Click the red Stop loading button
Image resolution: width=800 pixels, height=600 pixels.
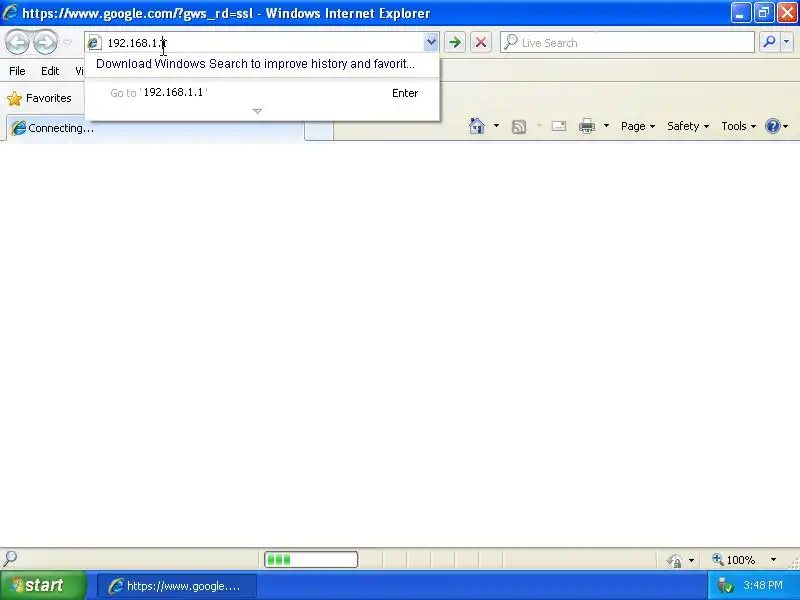click(x=481, y=43)
